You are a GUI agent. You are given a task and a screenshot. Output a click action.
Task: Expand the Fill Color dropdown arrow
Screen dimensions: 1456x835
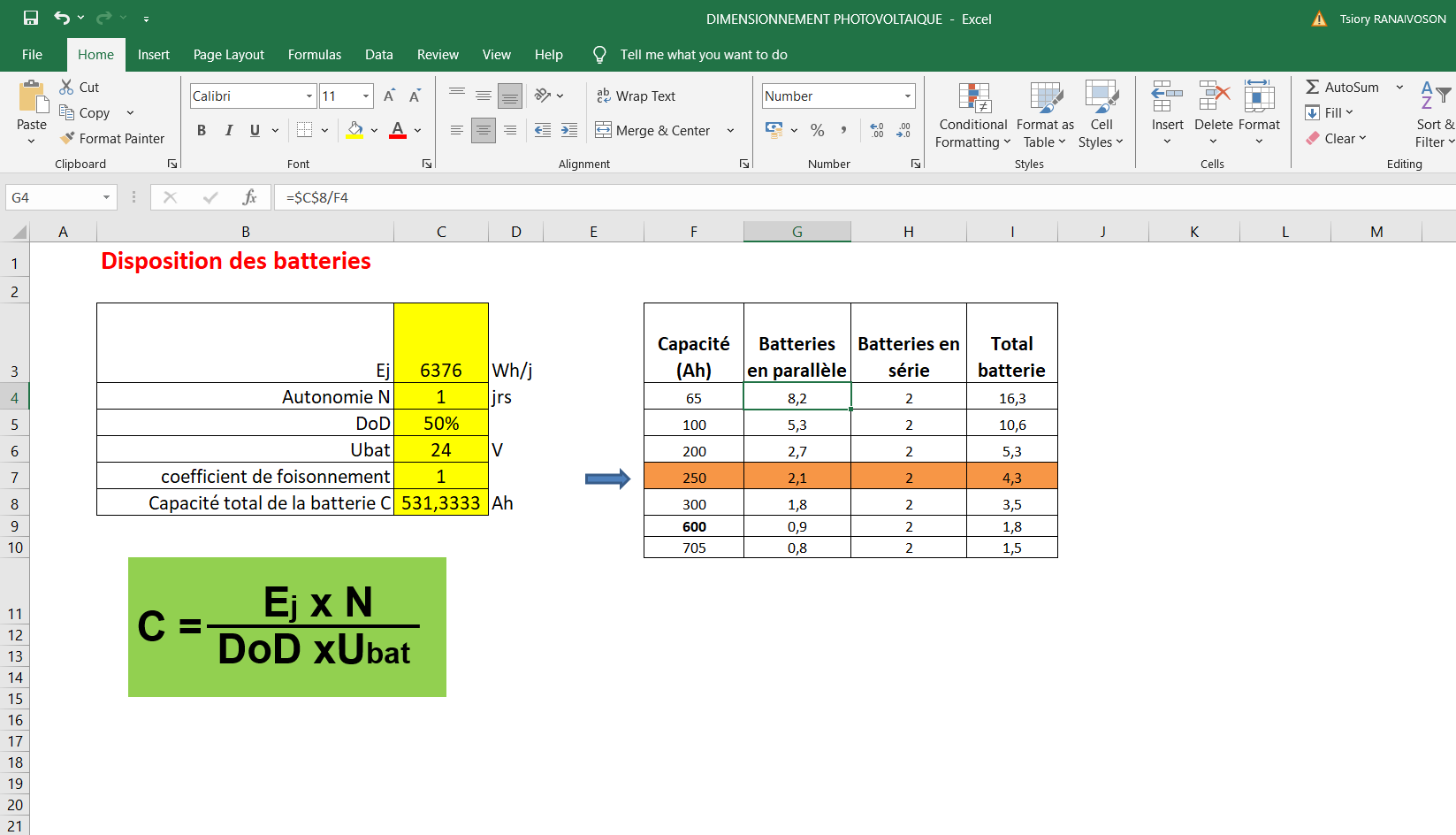374,130
